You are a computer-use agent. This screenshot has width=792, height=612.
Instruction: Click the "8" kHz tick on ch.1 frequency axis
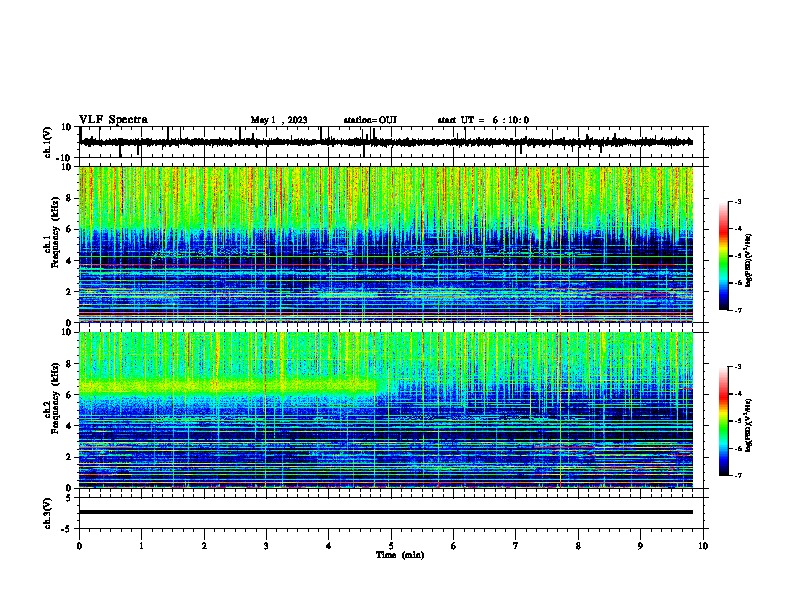69,198
